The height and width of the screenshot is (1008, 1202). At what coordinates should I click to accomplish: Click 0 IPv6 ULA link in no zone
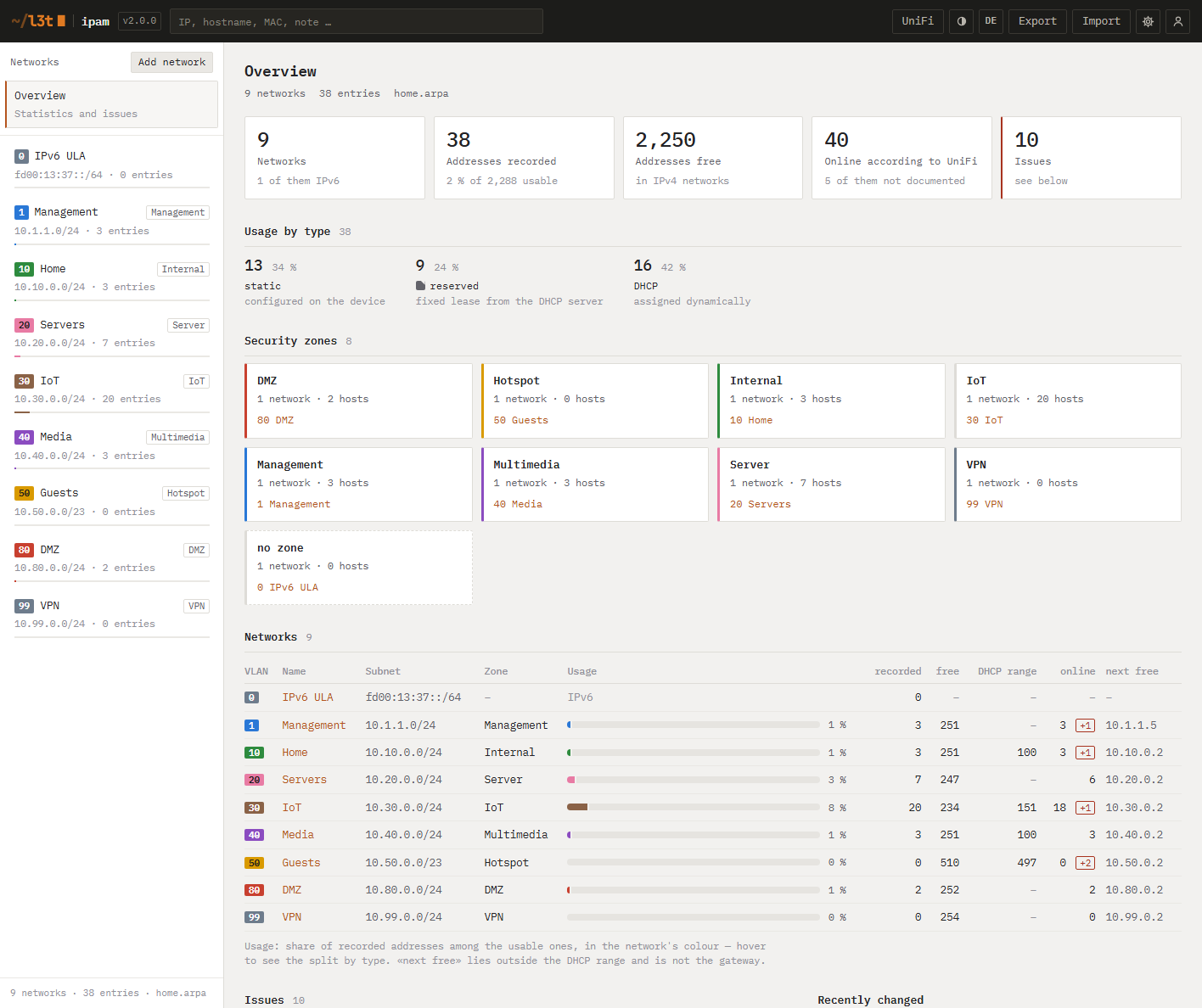click(288, 587)
